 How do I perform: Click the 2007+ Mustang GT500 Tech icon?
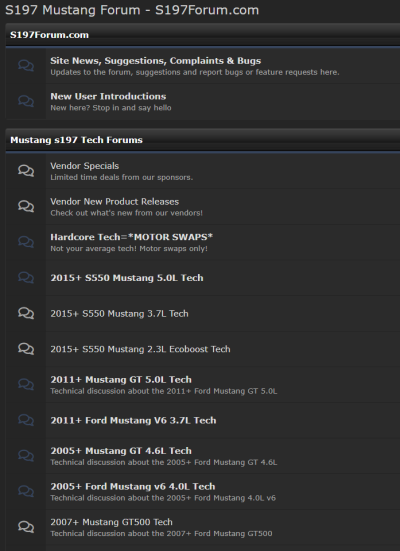(26, 527)
